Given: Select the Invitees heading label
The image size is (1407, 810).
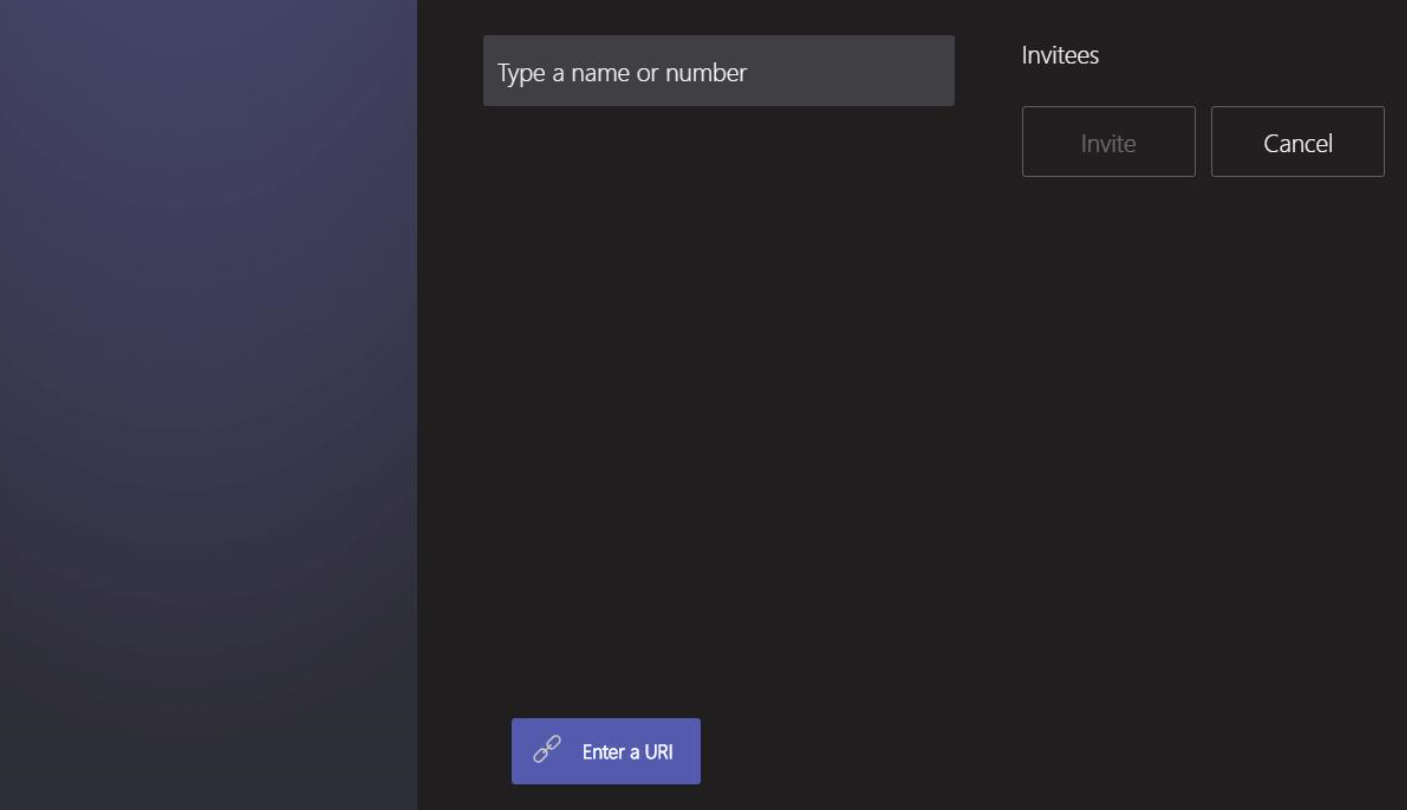Looking at the screenshot, I should click(1060, 56).
